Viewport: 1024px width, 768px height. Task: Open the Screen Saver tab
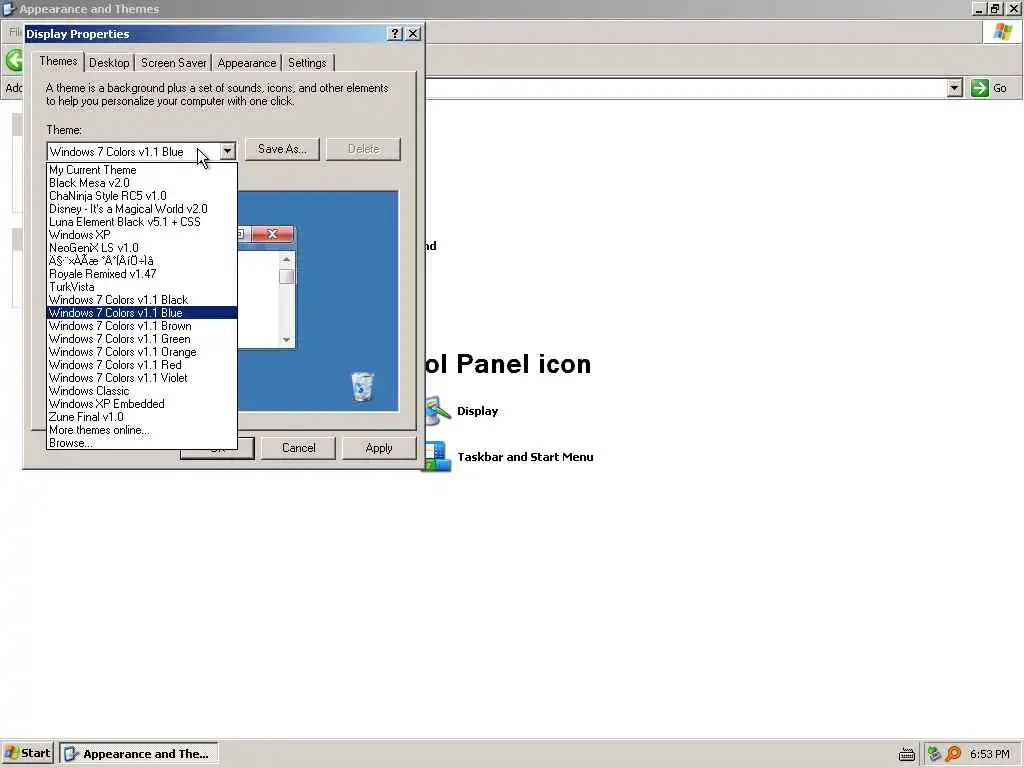click(x=173, y=63)
